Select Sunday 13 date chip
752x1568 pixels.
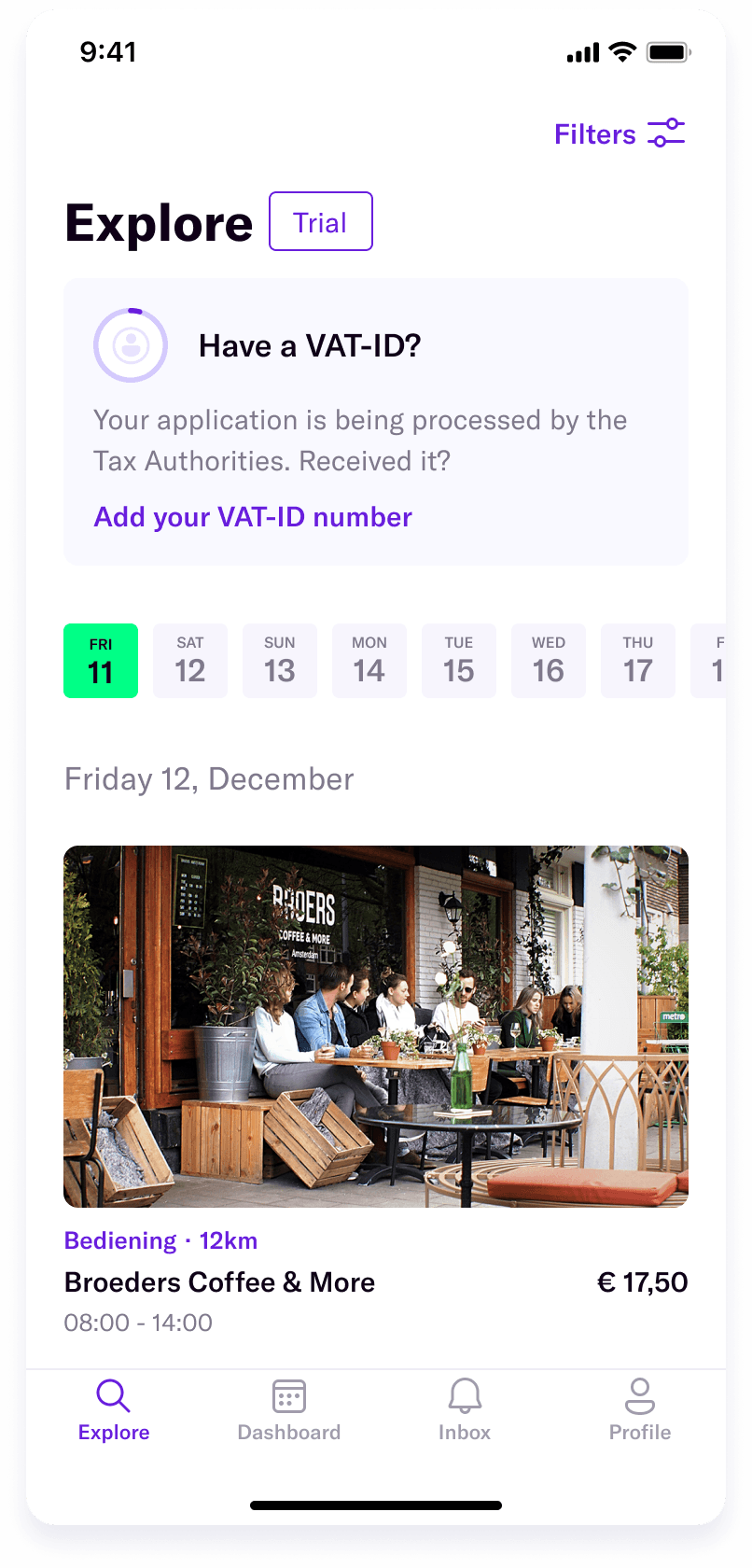point(280,661)
